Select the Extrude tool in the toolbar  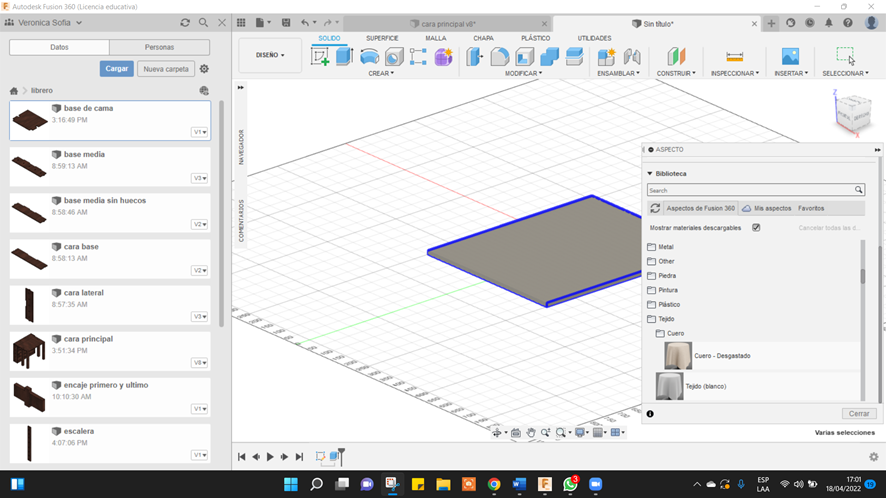(344, 57)
